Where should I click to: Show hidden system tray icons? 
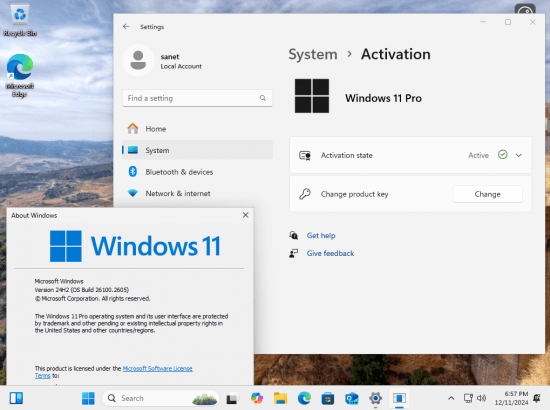(x=451, y=398)
